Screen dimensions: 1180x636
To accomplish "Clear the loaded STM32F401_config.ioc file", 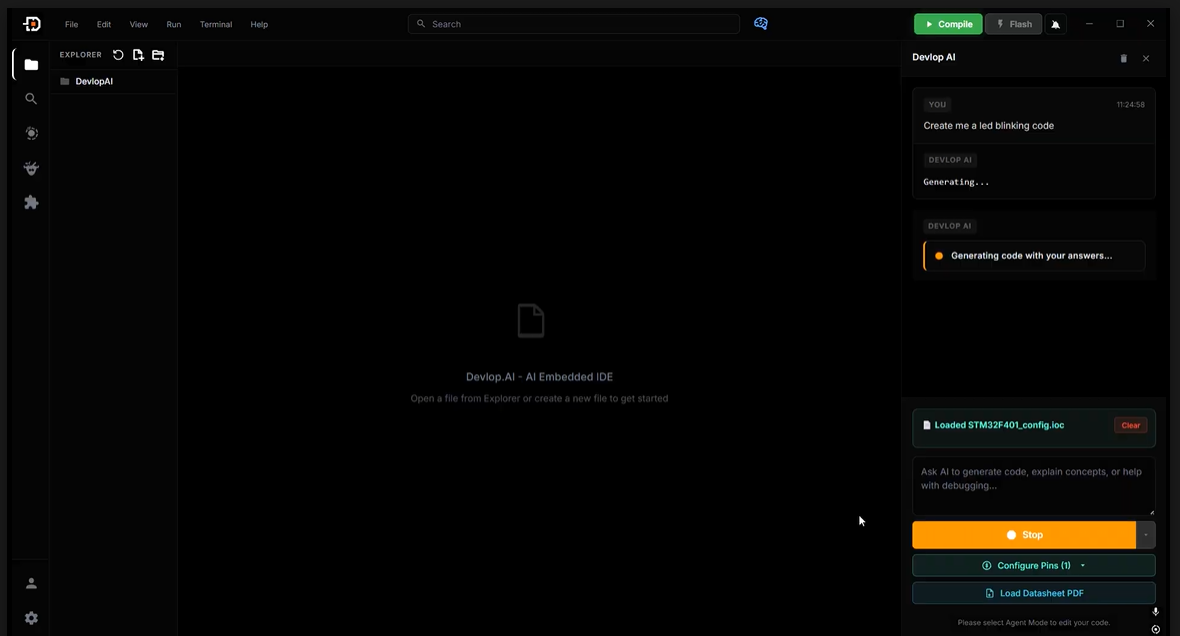I will pos(1130,425).
